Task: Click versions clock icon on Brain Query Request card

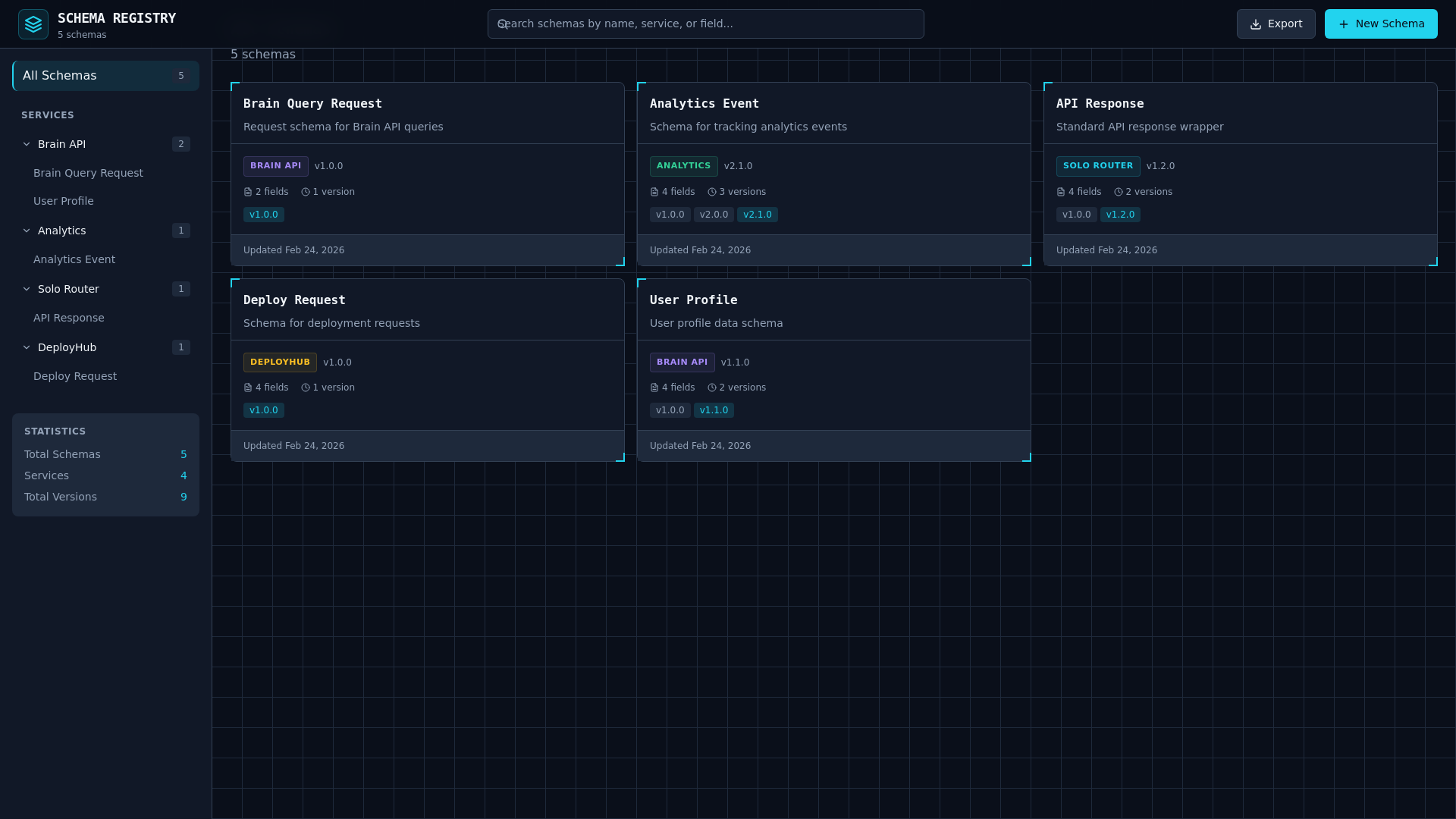Action: 306,192
